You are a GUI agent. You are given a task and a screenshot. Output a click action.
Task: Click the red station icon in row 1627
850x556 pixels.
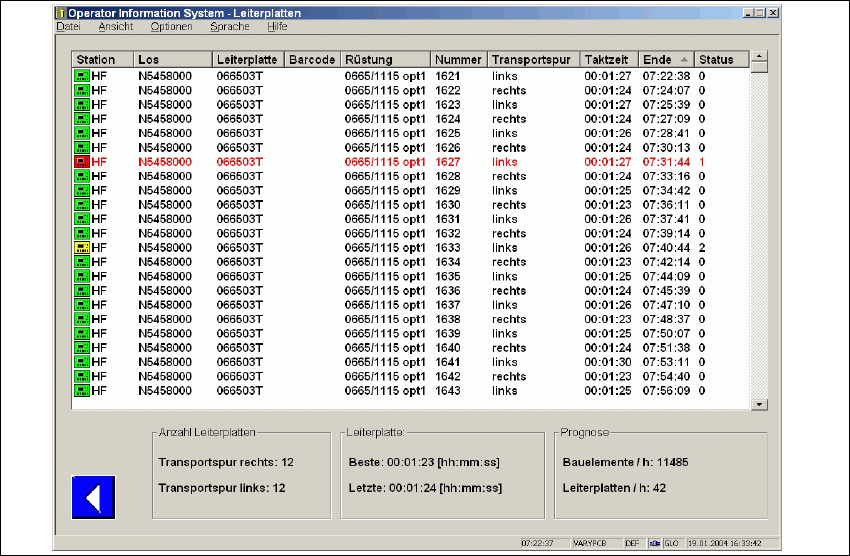81,162
